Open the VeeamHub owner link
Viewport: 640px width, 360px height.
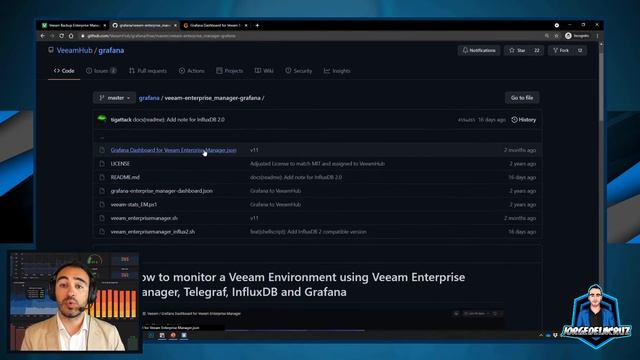(74, 51)
